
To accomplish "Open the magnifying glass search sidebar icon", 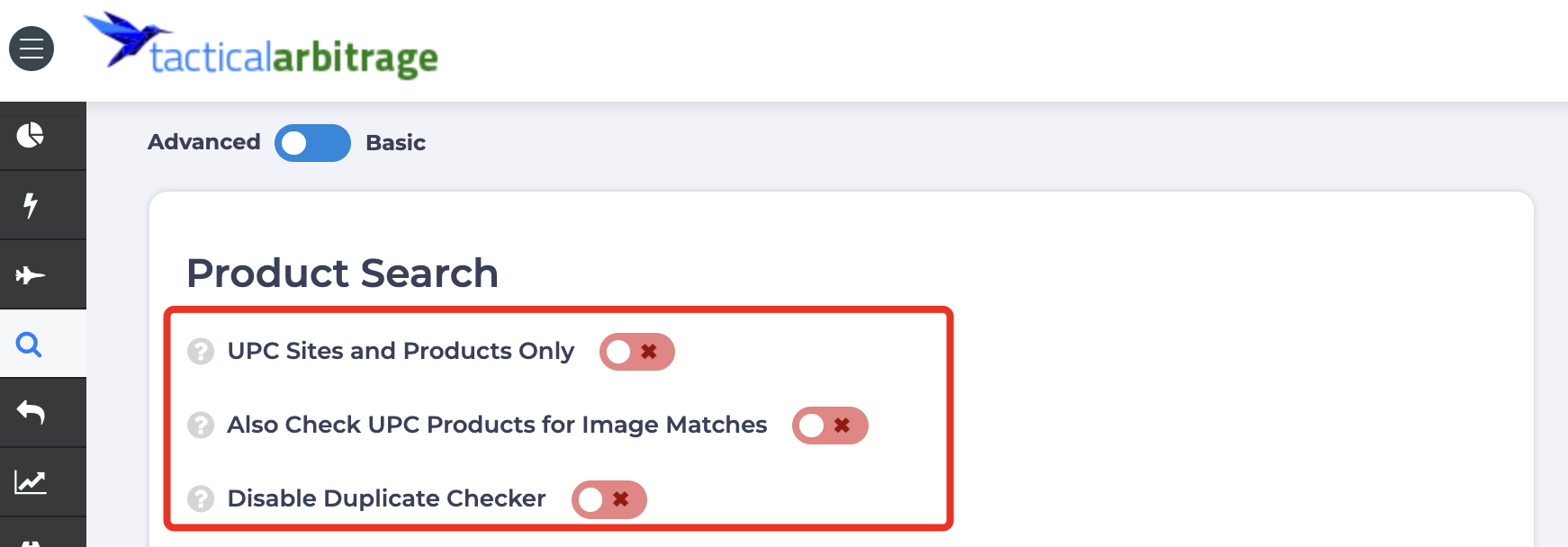I will (x=29, y=344).
